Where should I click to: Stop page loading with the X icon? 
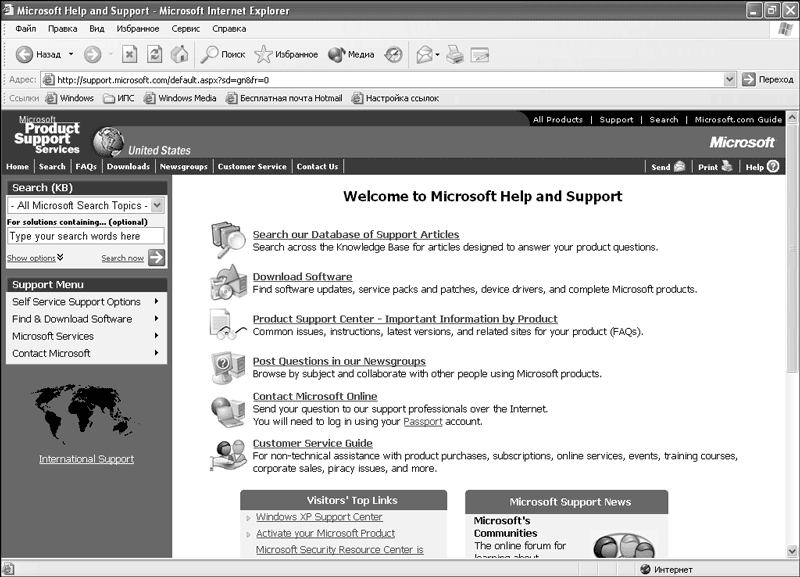coord(130,54)
